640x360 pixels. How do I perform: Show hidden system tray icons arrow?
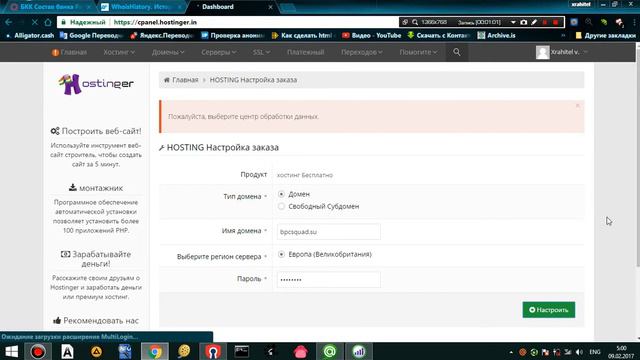(x=511, y=352)
